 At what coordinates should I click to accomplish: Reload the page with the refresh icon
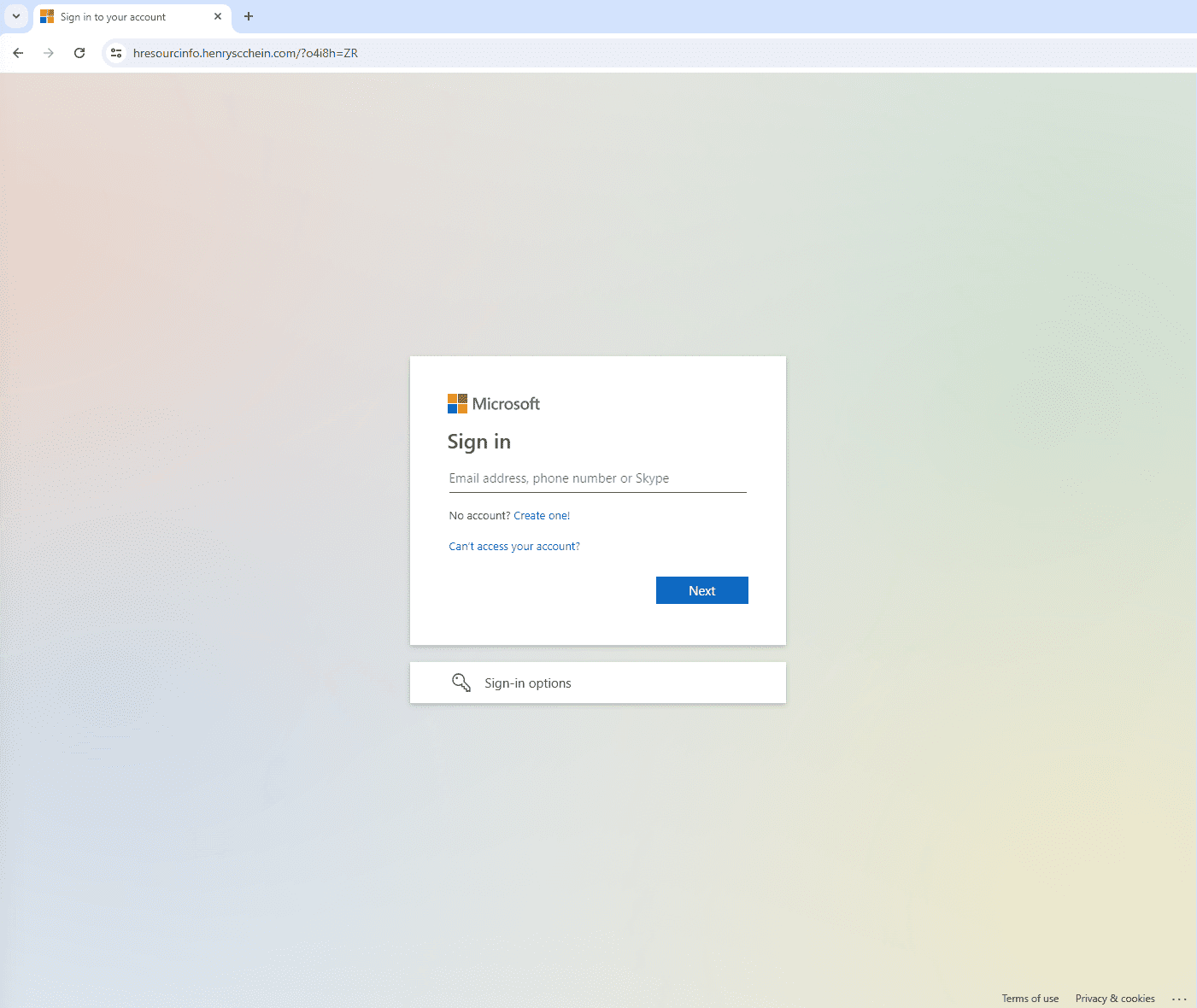point(79,53)
